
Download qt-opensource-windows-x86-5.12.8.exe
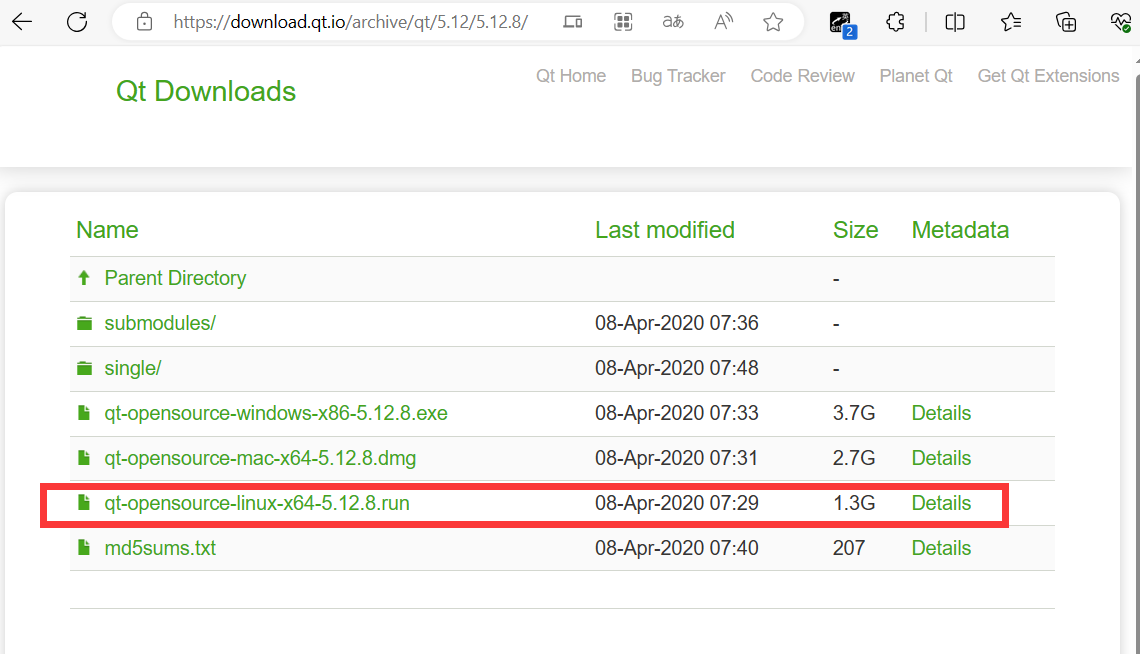coord(276,413)
